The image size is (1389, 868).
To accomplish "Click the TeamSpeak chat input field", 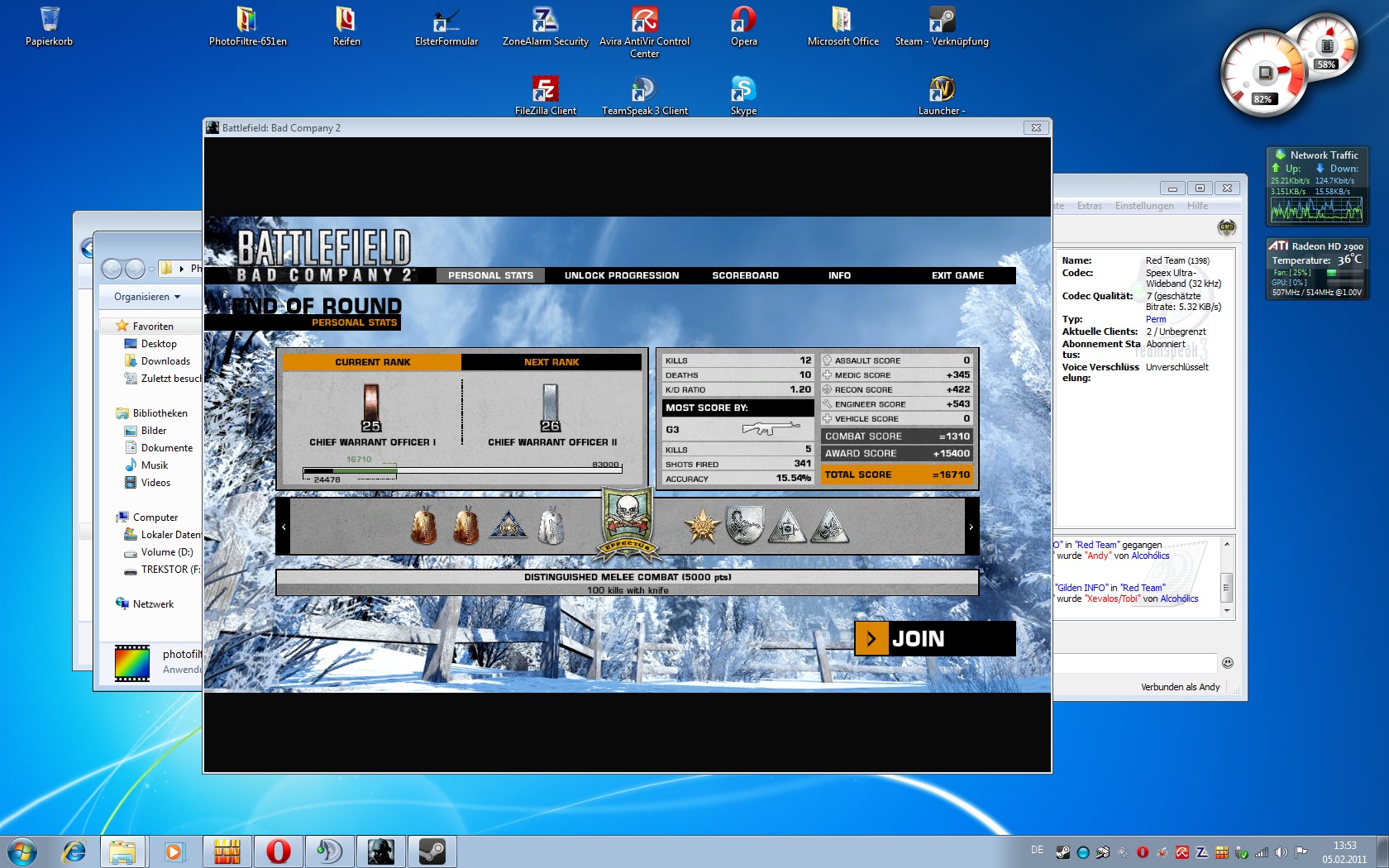I will coord(1134,663).
